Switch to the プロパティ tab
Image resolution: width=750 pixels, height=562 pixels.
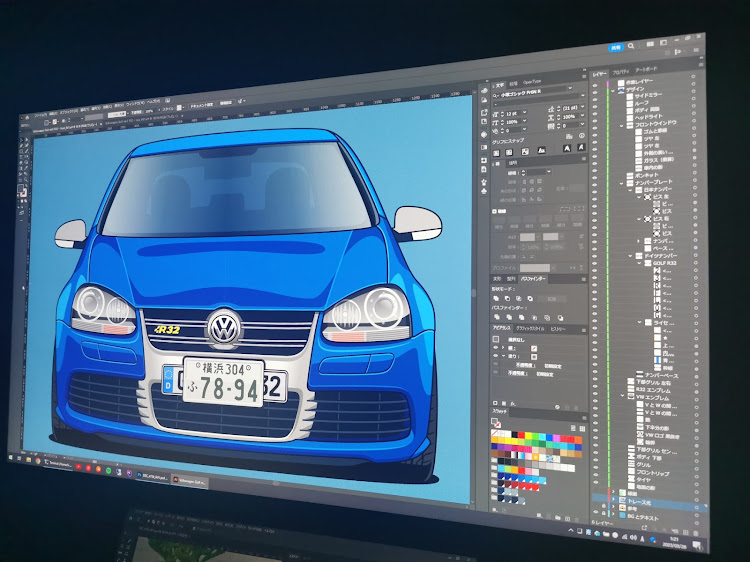pos(621,72)
